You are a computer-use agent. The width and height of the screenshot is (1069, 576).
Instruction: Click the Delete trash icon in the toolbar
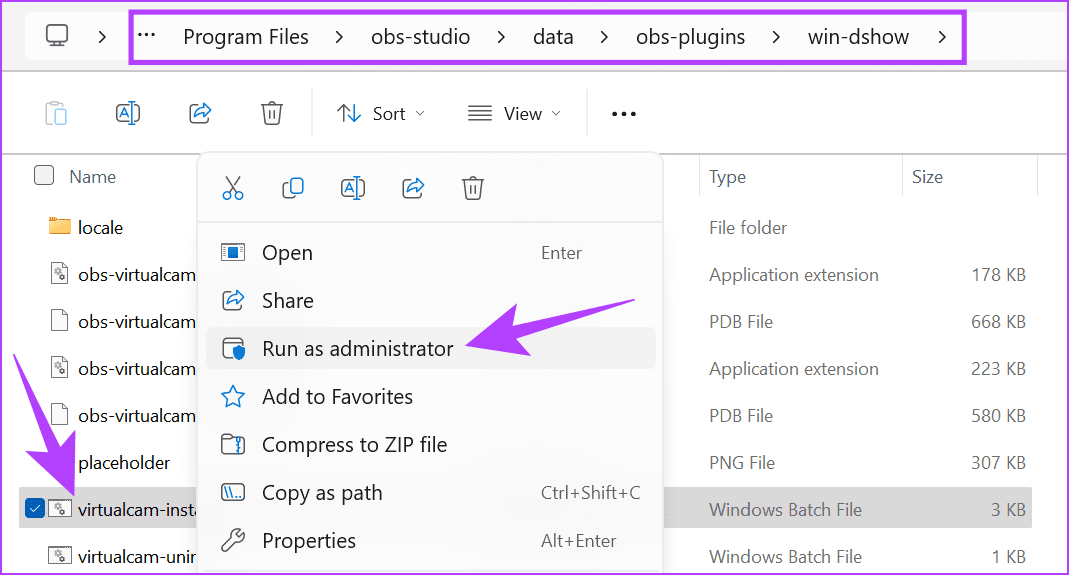[271, 114]
